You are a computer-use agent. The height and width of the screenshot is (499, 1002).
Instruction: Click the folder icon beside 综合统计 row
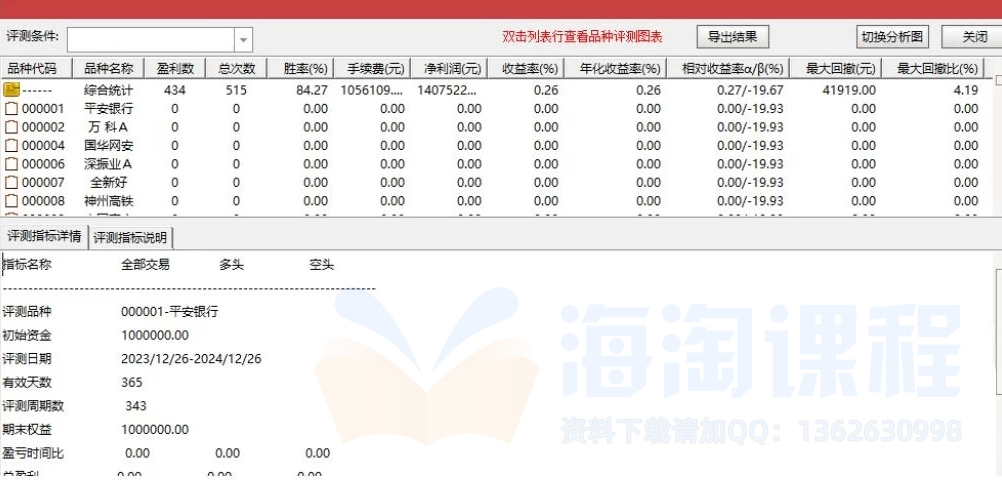coord(12,90)
